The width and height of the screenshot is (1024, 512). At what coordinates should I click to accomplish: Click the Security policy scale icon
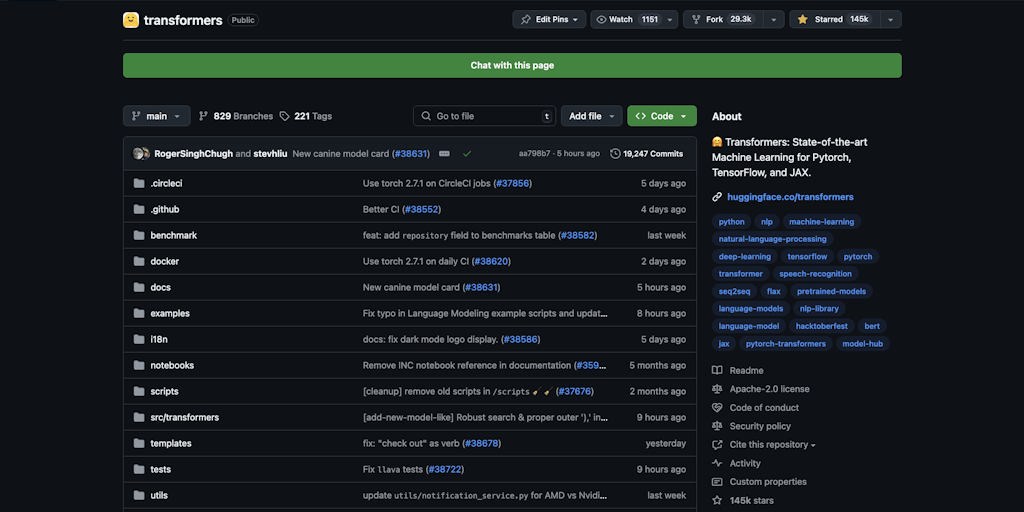[717, 426]
